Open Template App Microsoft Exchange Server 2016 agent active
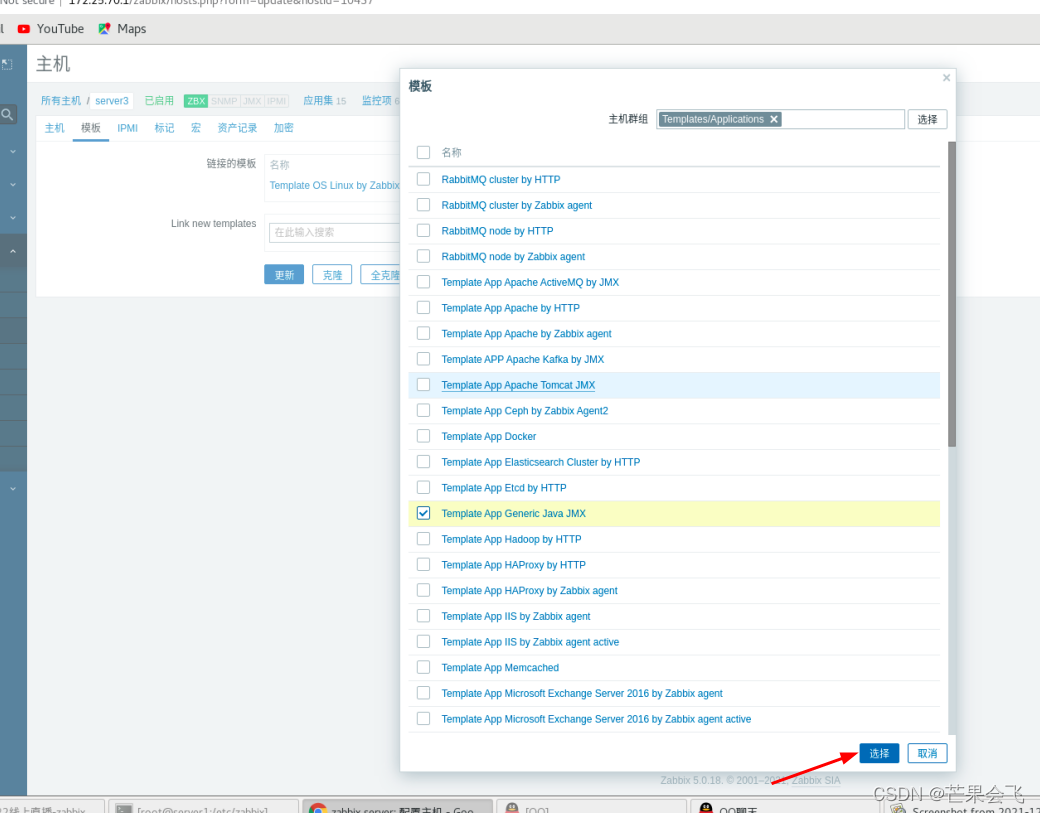This screenshot has height=813, width=1040. pos(596,719)
